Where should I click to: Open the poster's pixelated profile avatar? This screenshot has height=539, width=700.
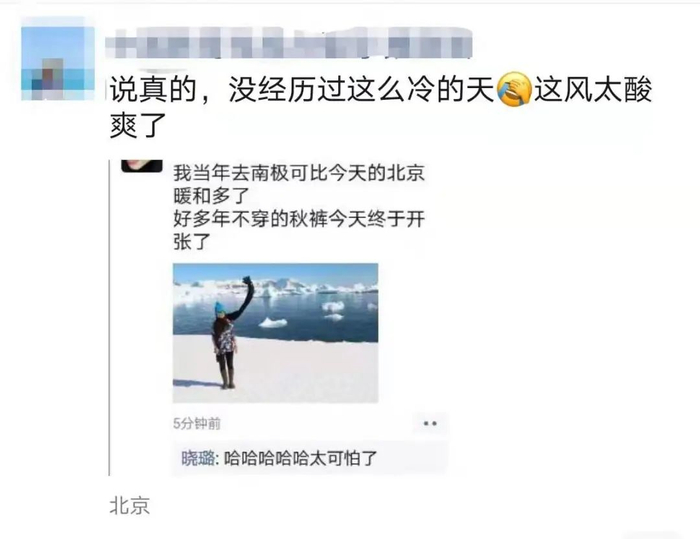pyautogui.click(x=58, y=62)
